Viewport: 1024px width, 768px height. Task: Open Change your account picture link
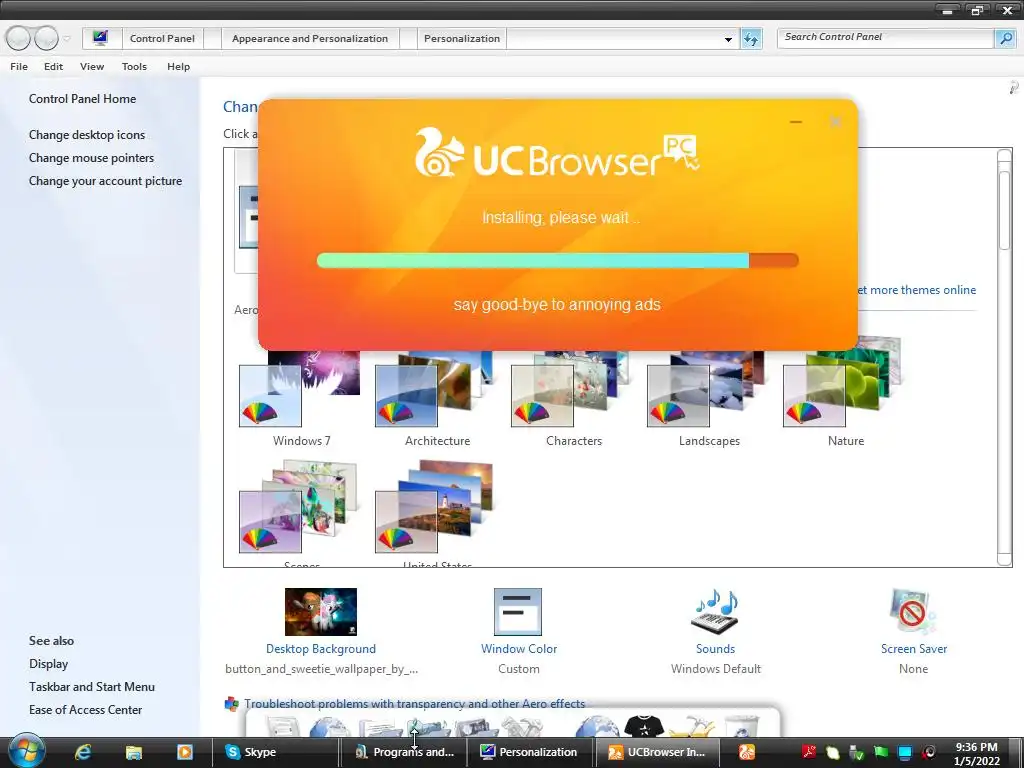point(105,181)
